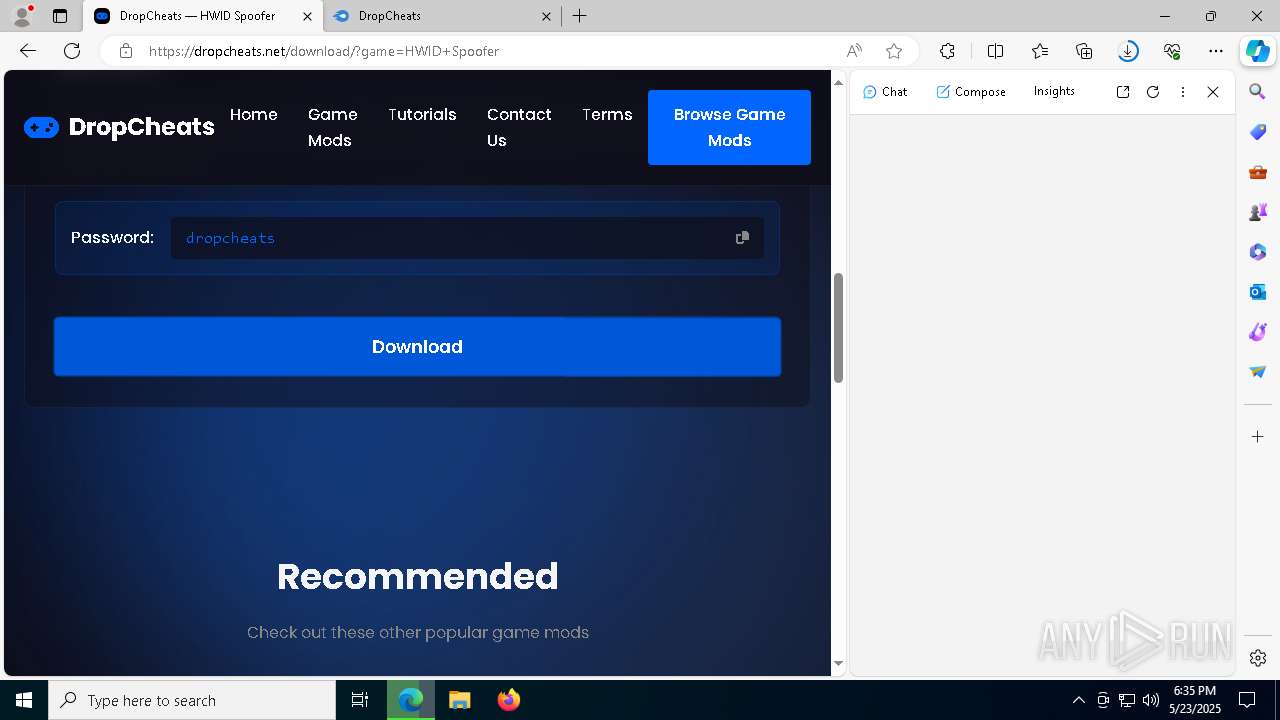Viewport: 1280px width, 720px height.
Task: Add page to favorites star icon
Action: click(x=894, y=51)
